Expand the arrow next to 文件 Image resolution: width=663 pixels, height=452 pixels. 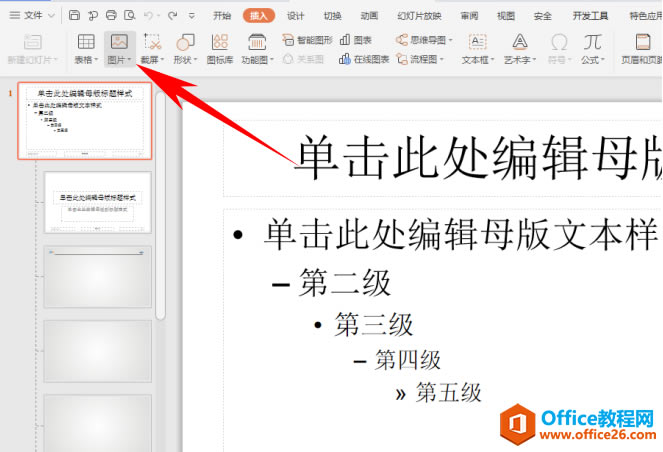pos(51,16)
